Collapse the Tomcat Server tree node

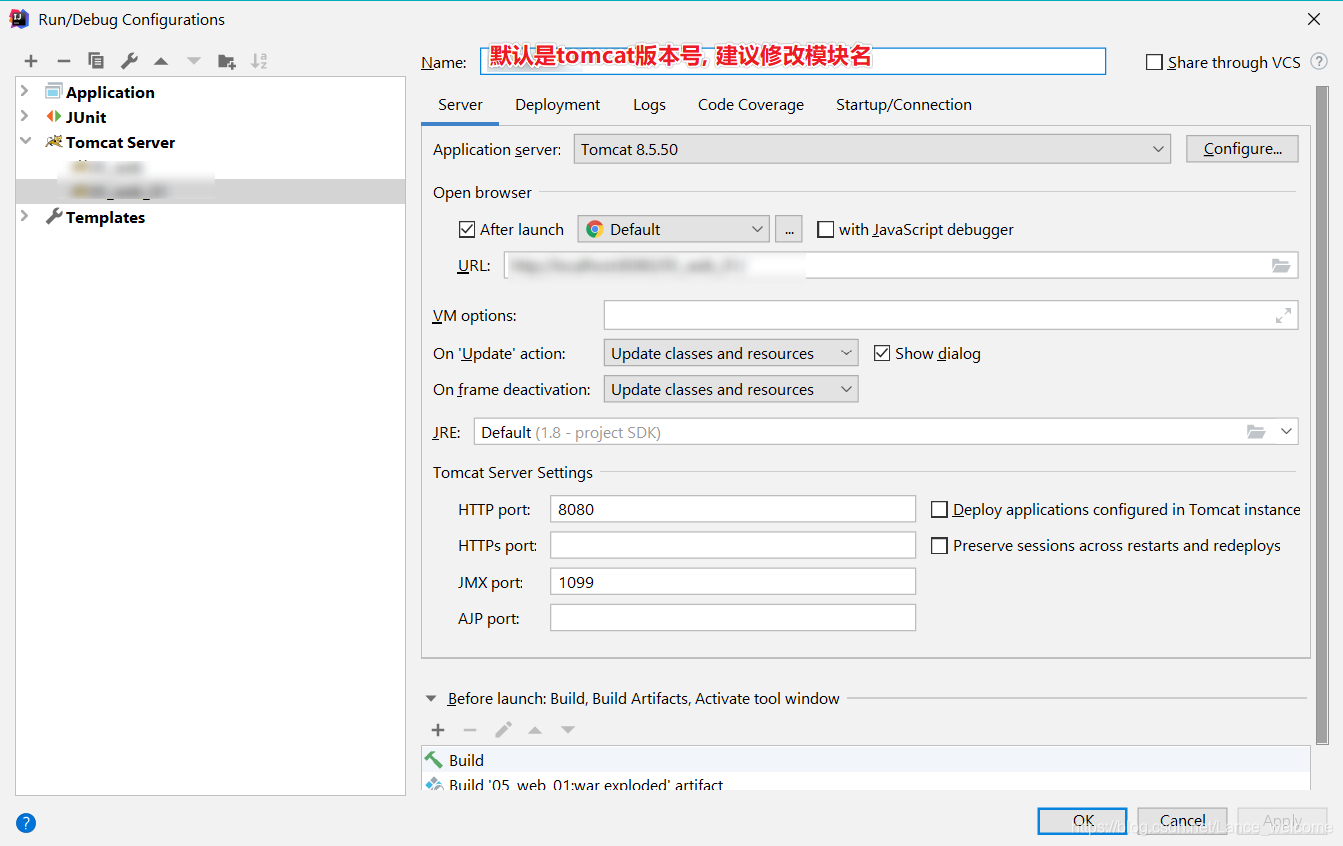point(25,142)
